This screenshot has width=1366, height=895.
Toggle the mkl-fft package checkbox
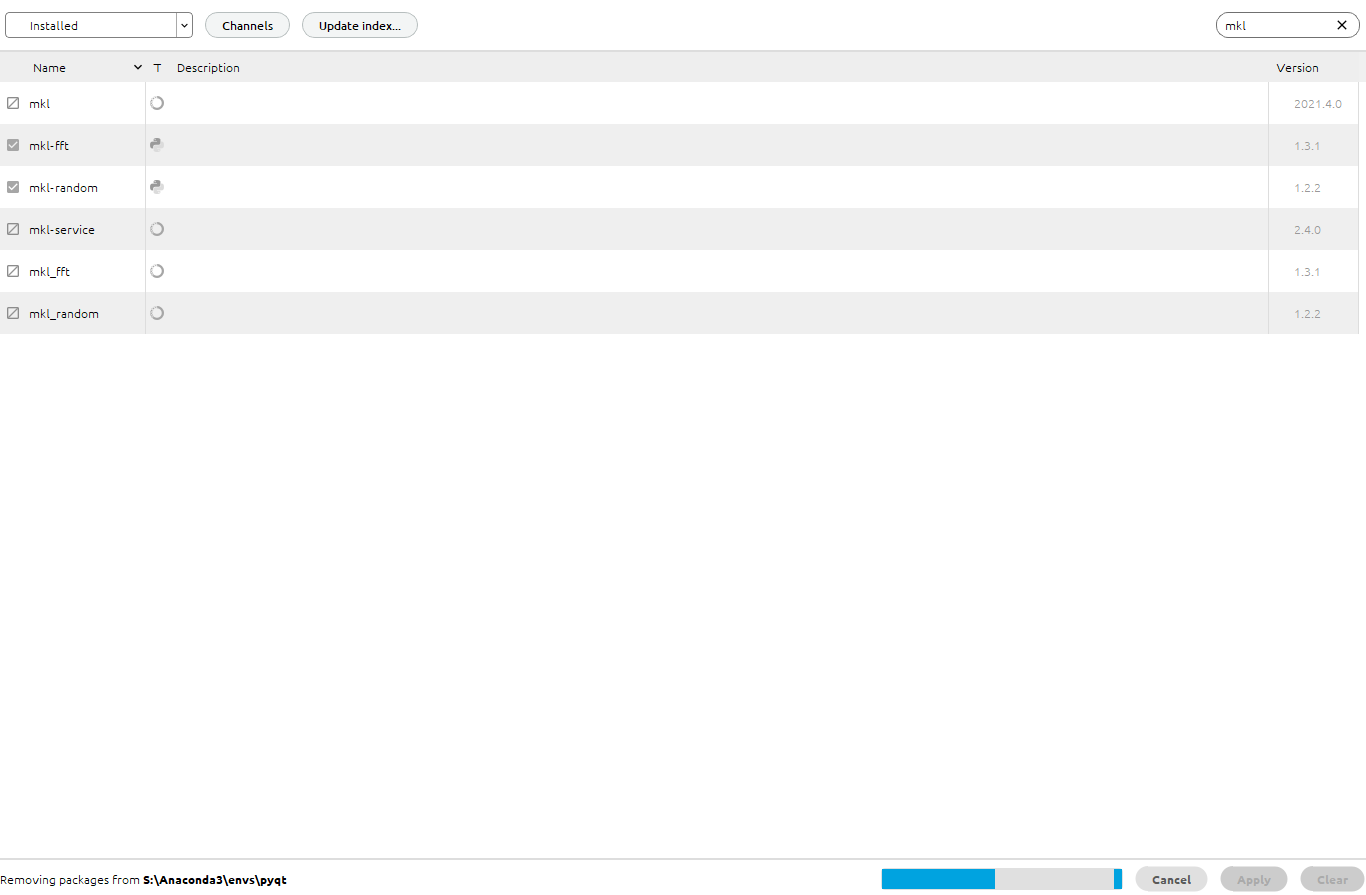[x=13, y=145]
